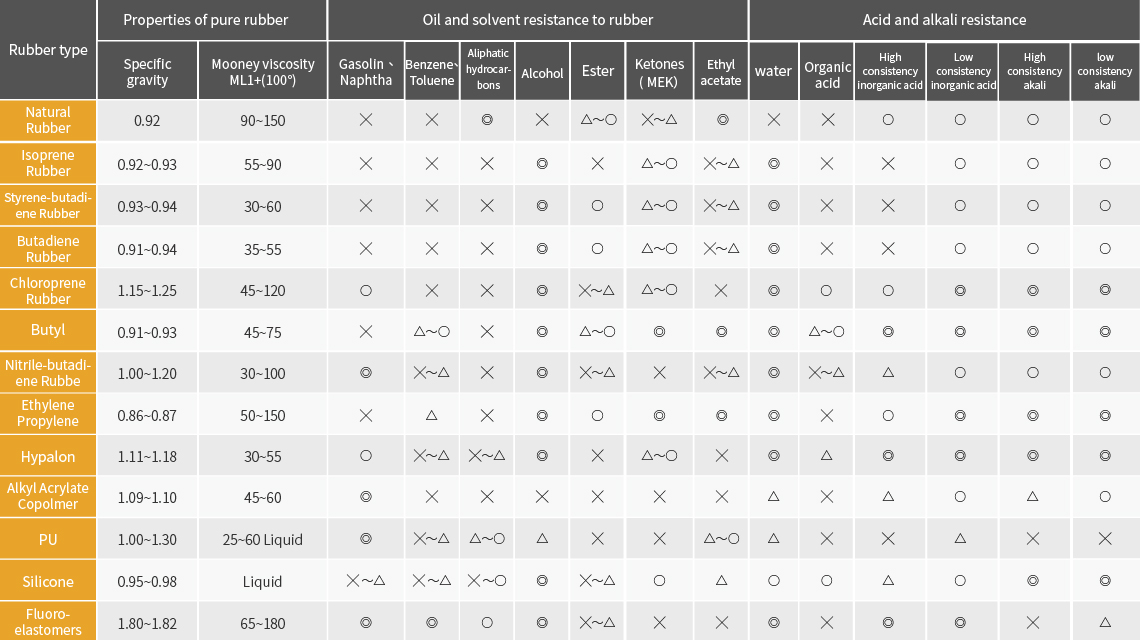Click Fluoro-elastomers' low consistency alkali triangle
Screen dimensions: 1140x640
pyautogui.click(x=1105, y=623)
